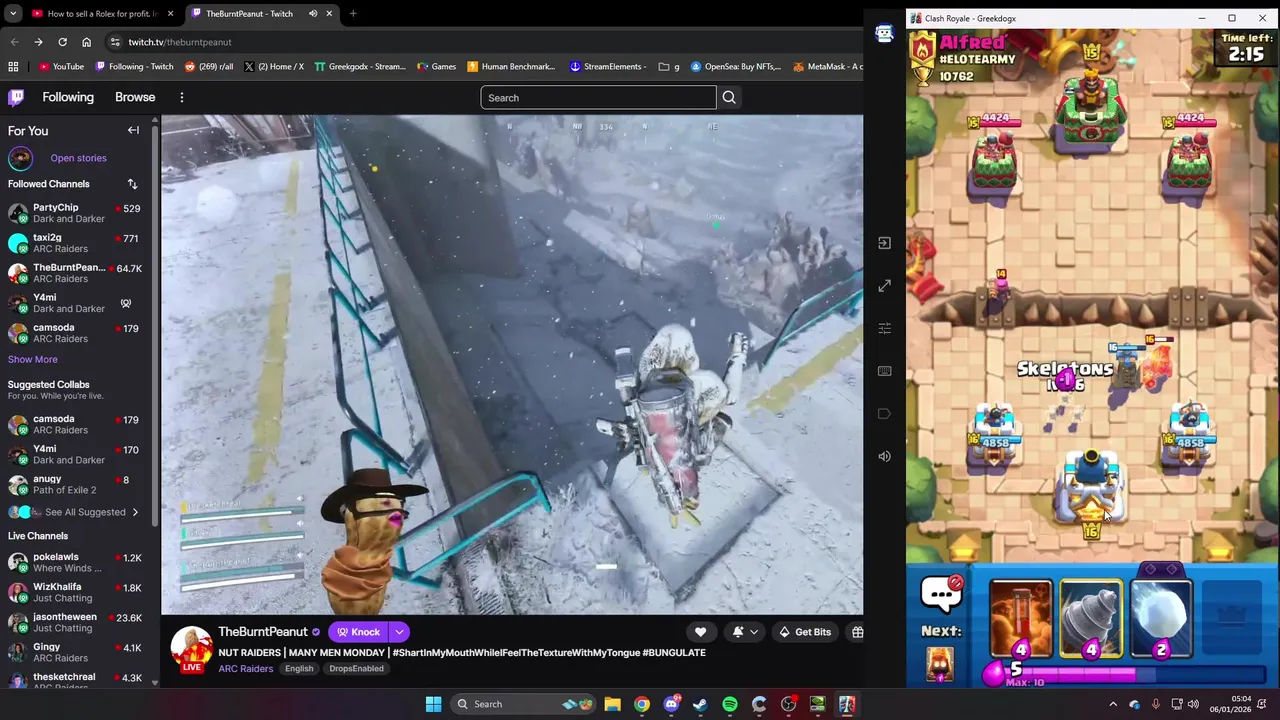Click the fullscreen arrows icon in emulator sidebar
The image size is (1280, 720).
pos(884,286)
